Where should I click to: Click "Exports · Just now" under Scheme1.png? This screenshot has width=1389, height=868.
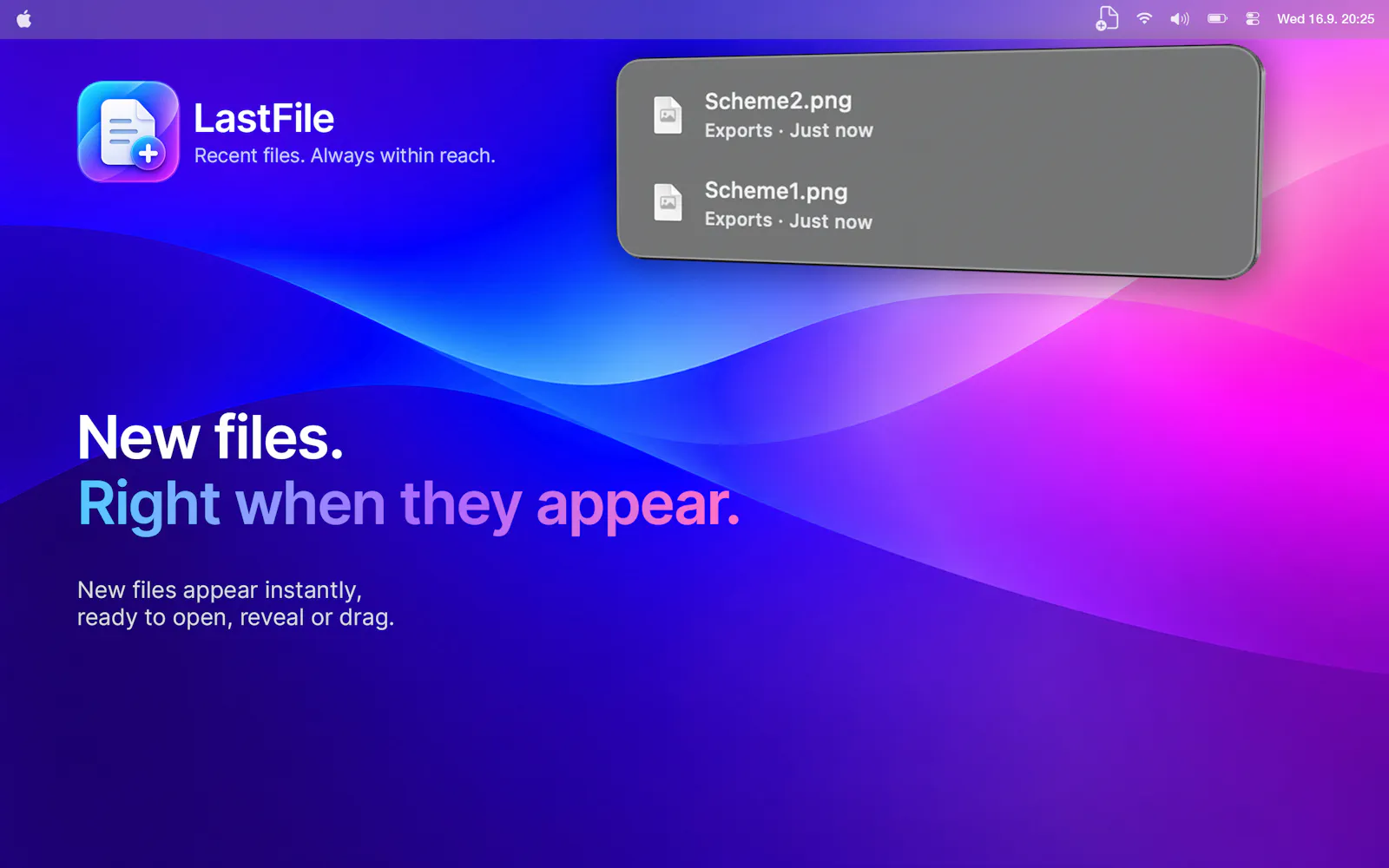(788, 220)
